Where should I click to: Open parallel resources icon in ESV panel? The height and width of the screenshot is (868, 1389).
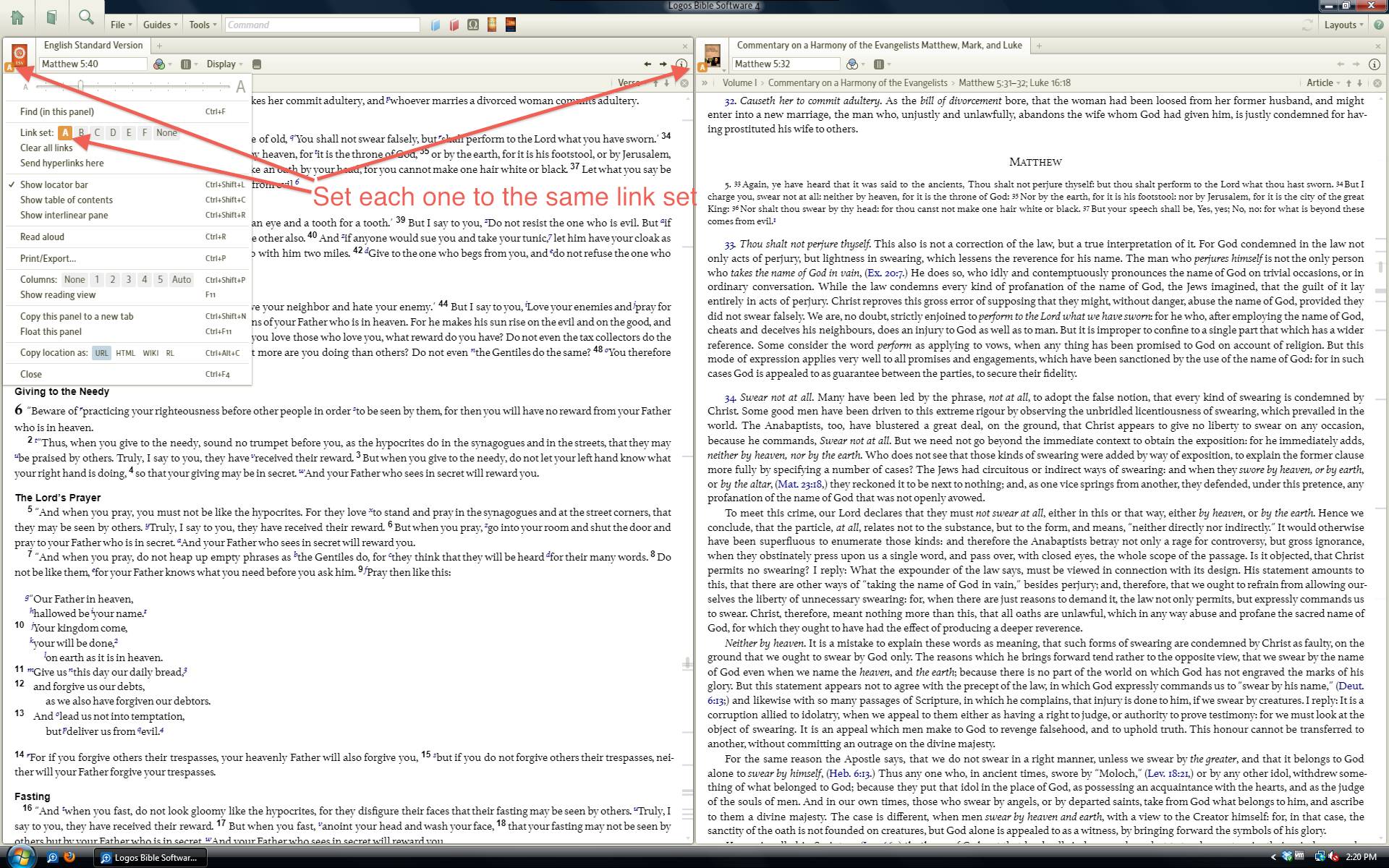[186, 64]
